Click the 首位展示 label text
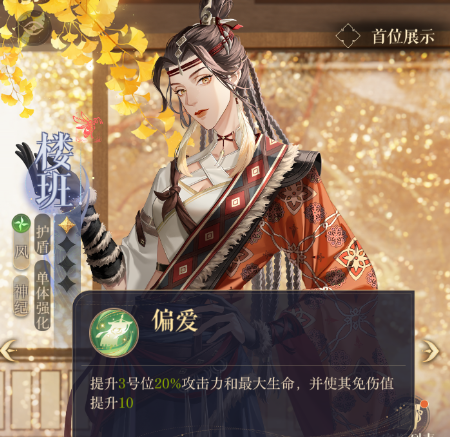 point(403,36)
